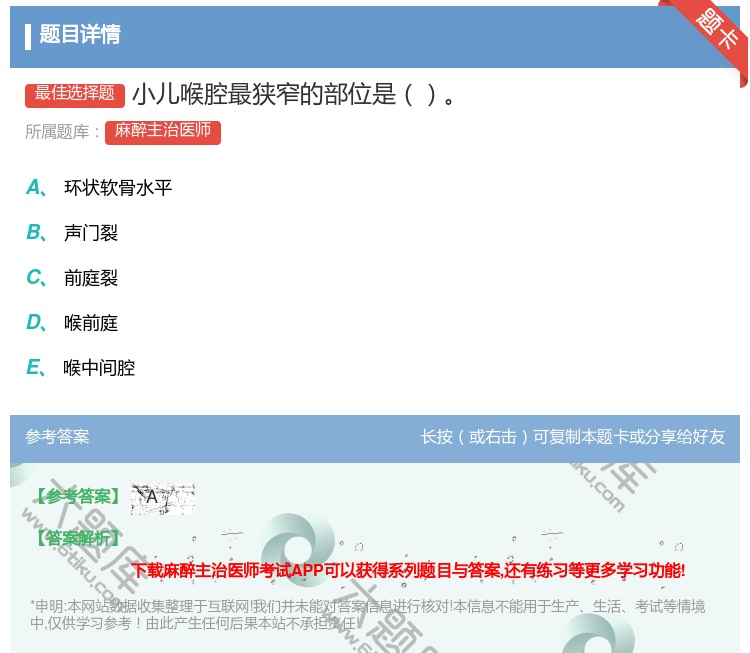750x653 pixels.
Task: Click answer text 前庭裂
Action: [91, 278]
